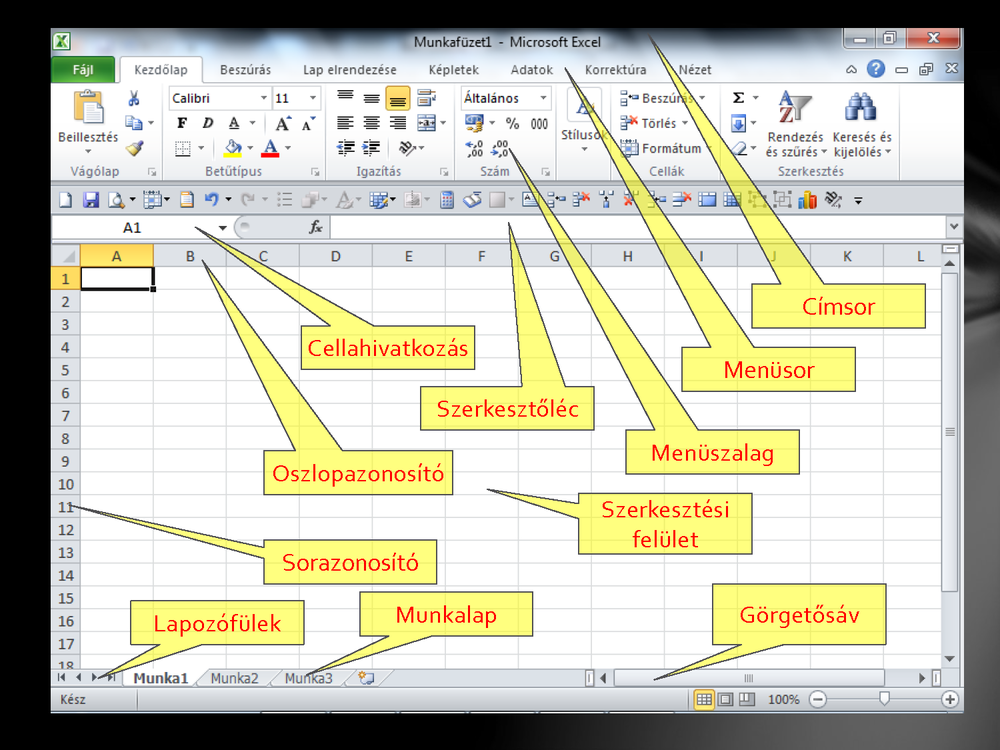This screenshot has height=750, width=1000.
Task: Increase font size with the large A icon
Action: [x=283, y=124]
